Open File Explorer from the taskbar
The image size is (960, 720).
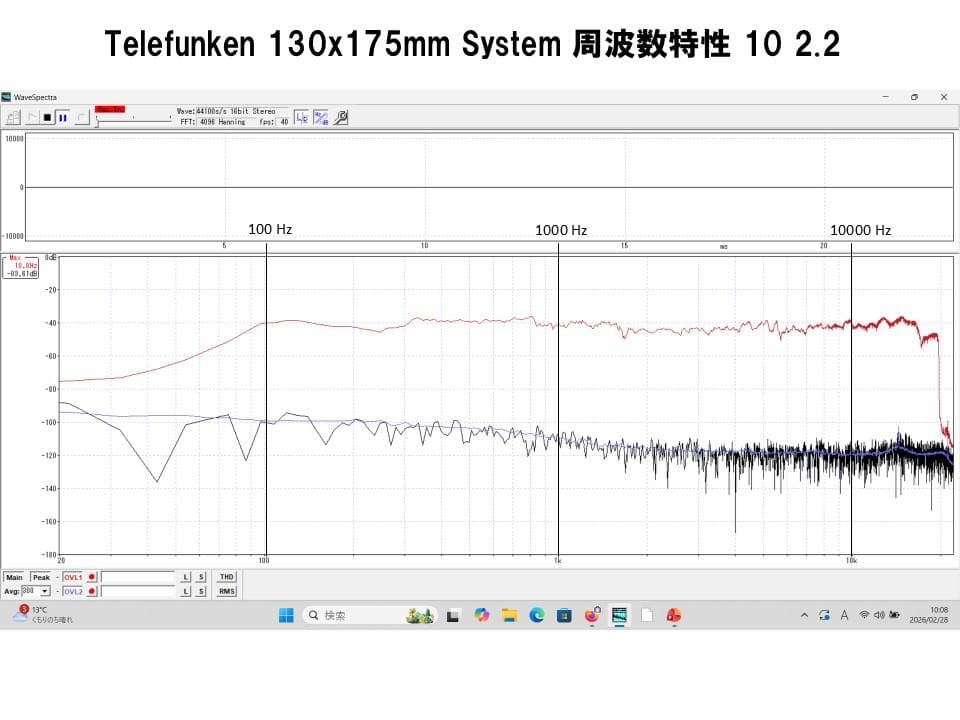point(509,615)
